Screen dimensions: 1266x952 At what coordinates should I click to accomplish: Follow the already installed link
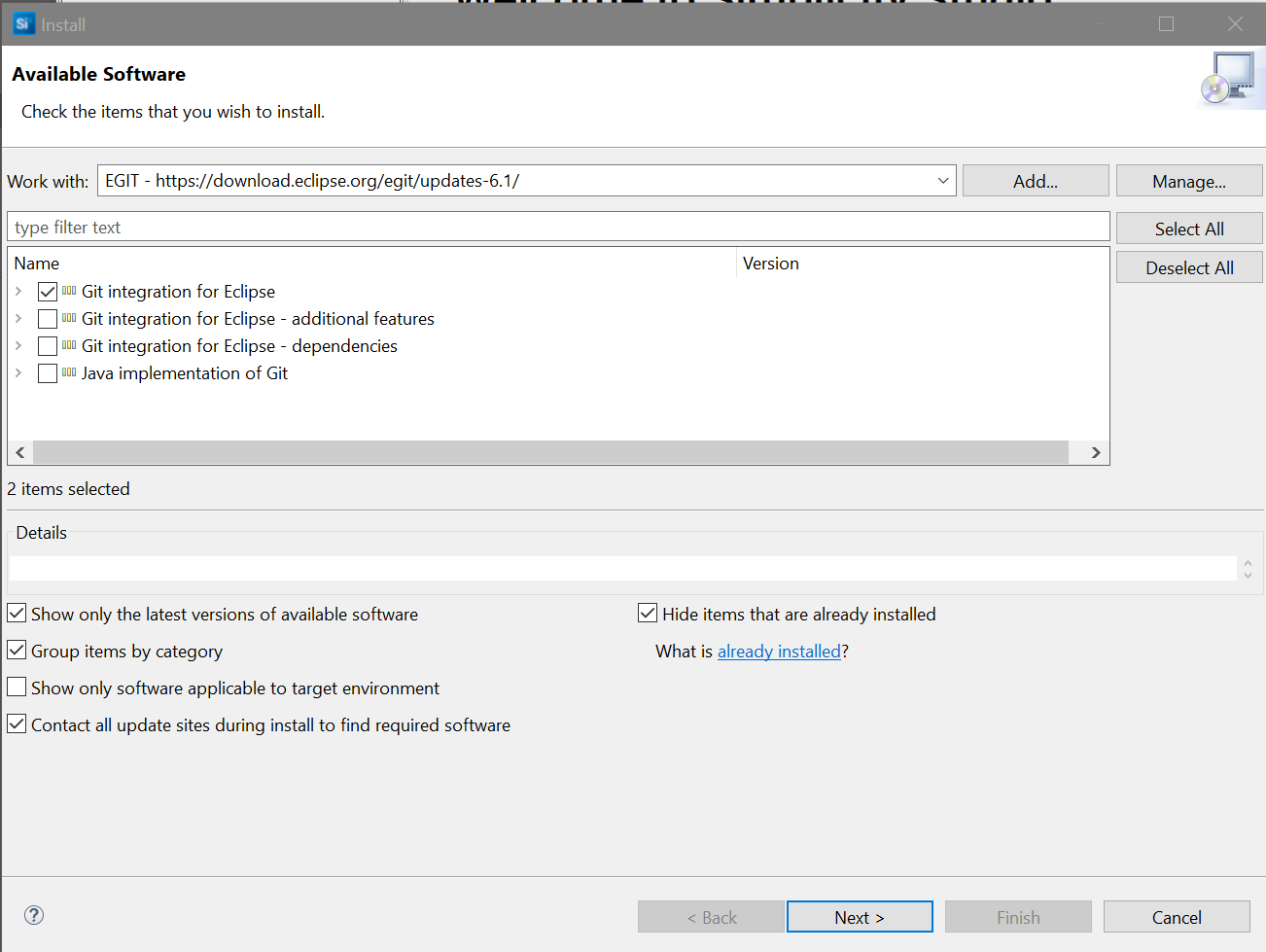click(779, 651)
